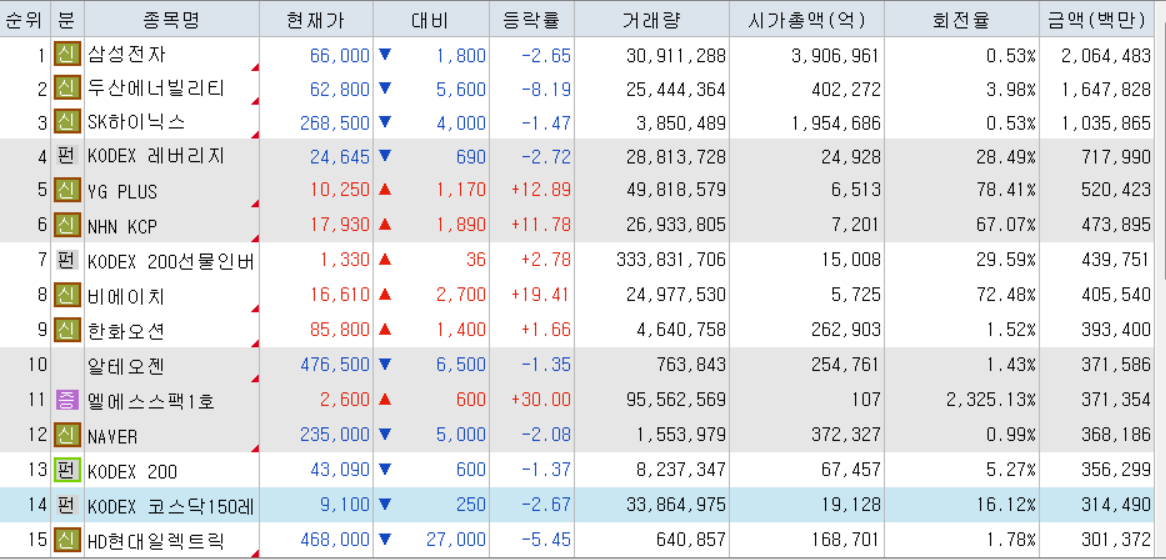Viewport: 1166px width, 560px height.
Task: Click the 신 badge for SK하이닉스
Action: 67,122
